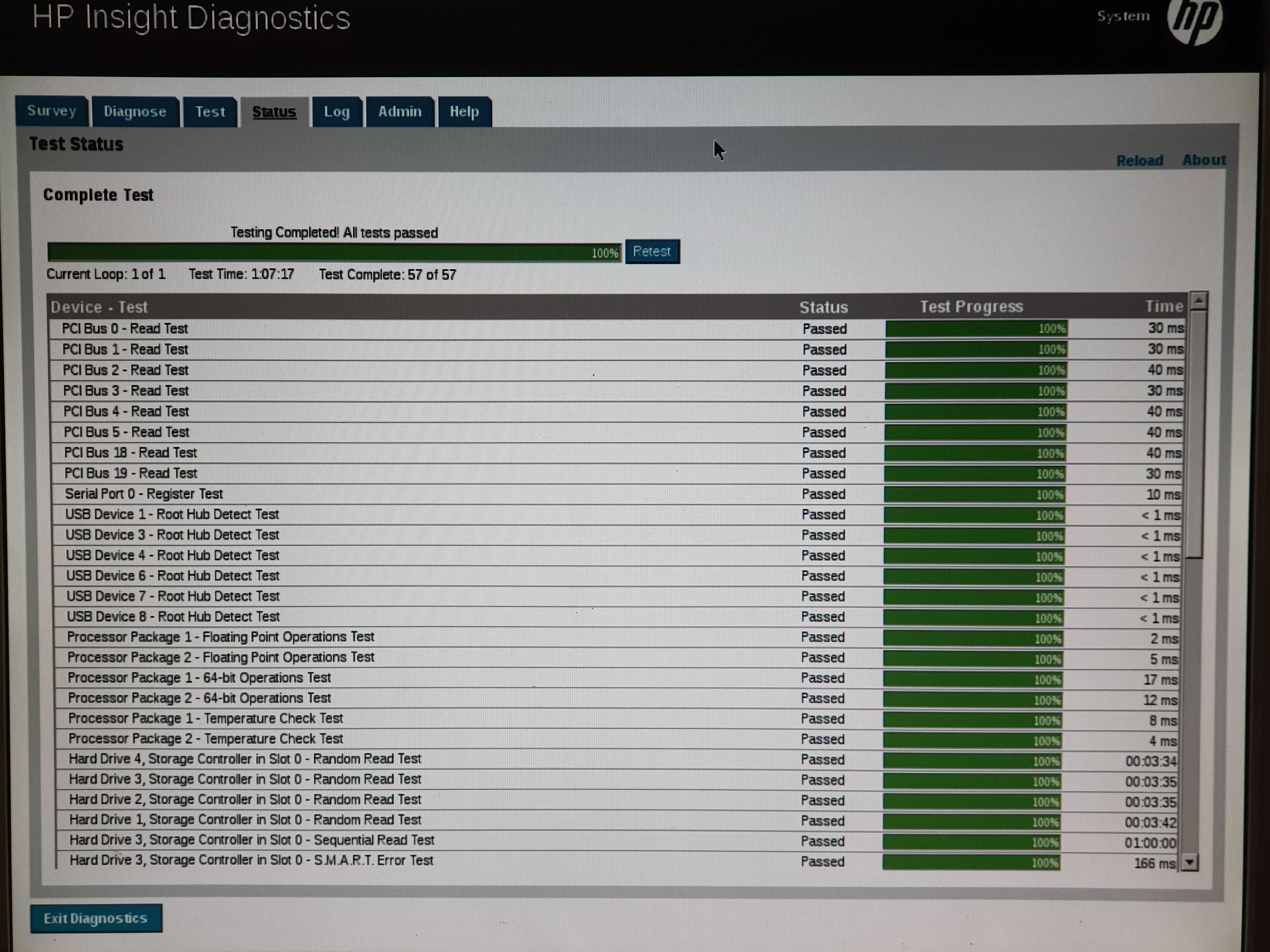The image size is (1270, 952).
Task: Click the Test Progress column header
Action: (971, 306)
